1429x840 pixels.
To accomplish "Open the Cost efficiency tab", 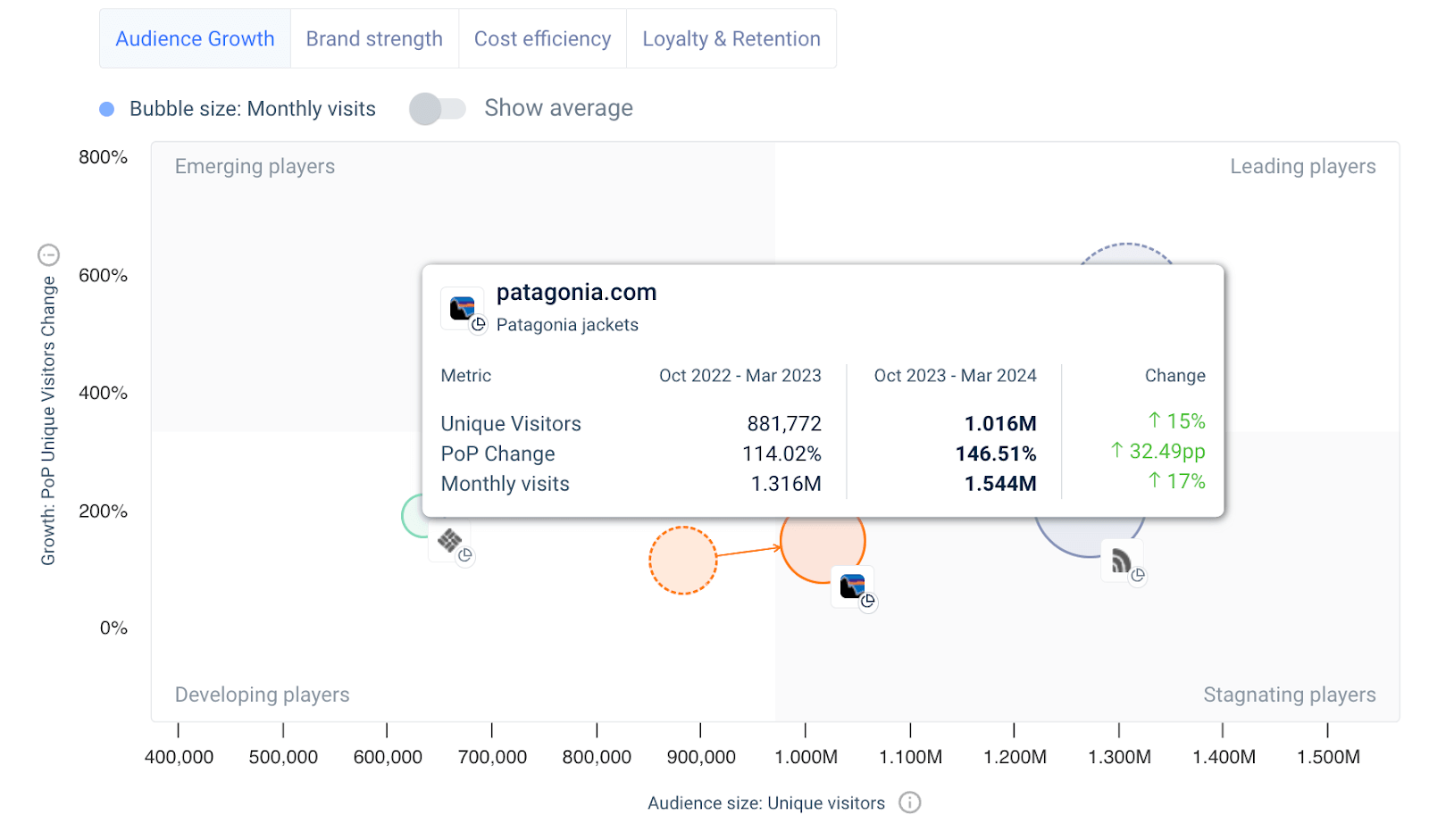I will tap(542, 38).
